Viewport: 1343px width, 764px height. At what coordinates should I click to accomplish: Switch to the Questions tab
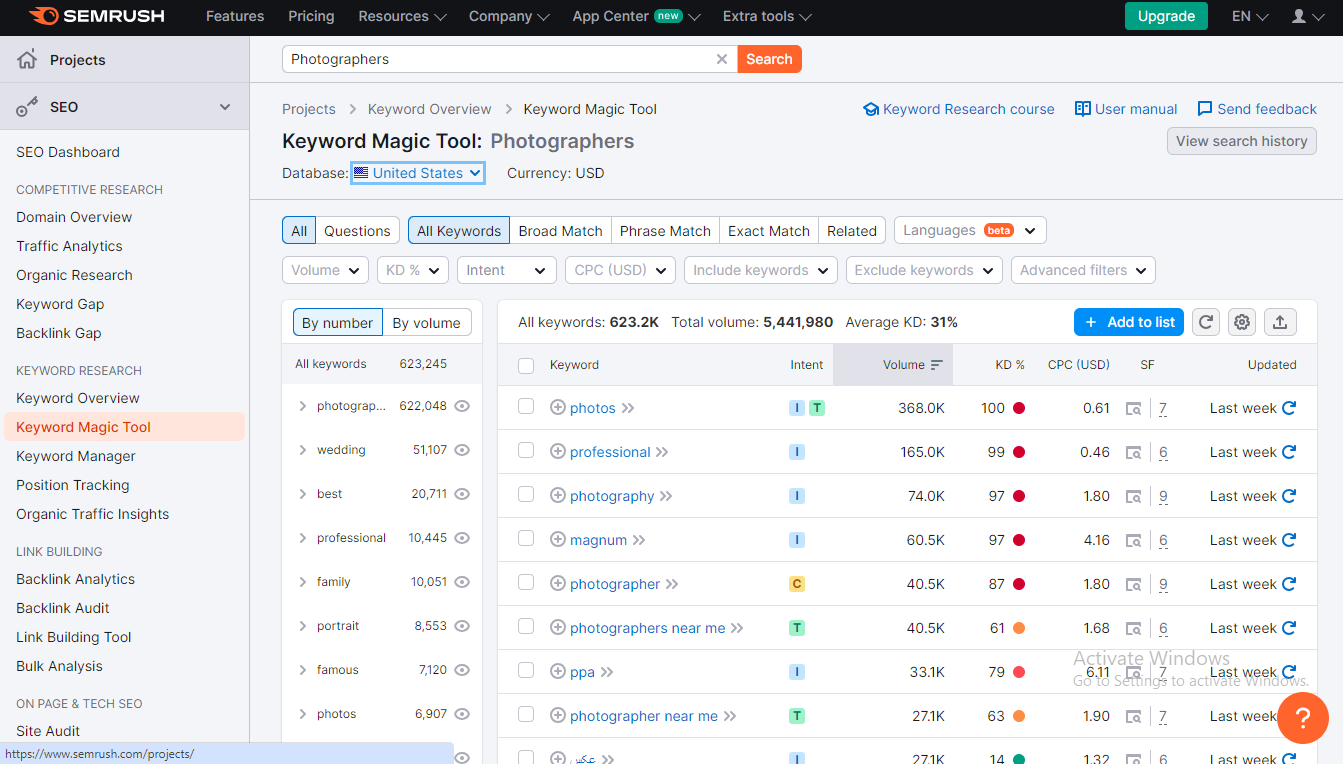(356, 230)
